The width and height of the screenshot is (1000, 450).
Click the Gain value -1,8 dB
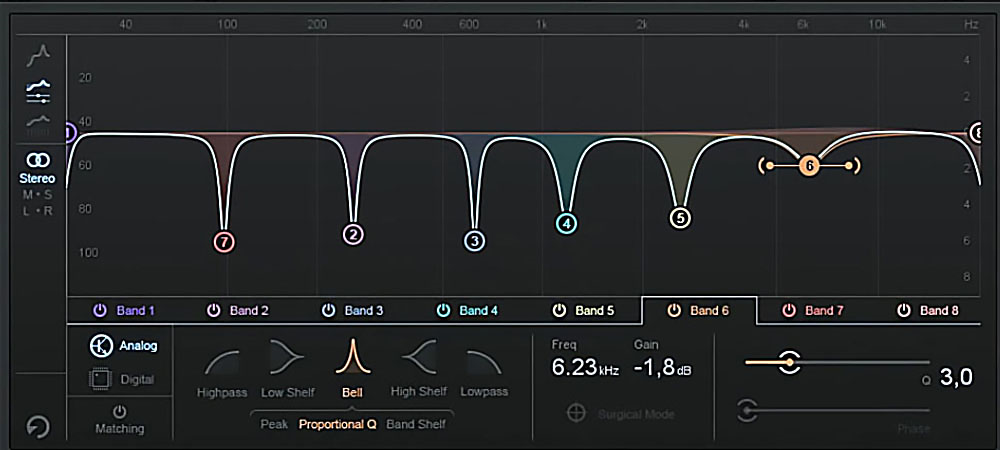coord(663,368)
